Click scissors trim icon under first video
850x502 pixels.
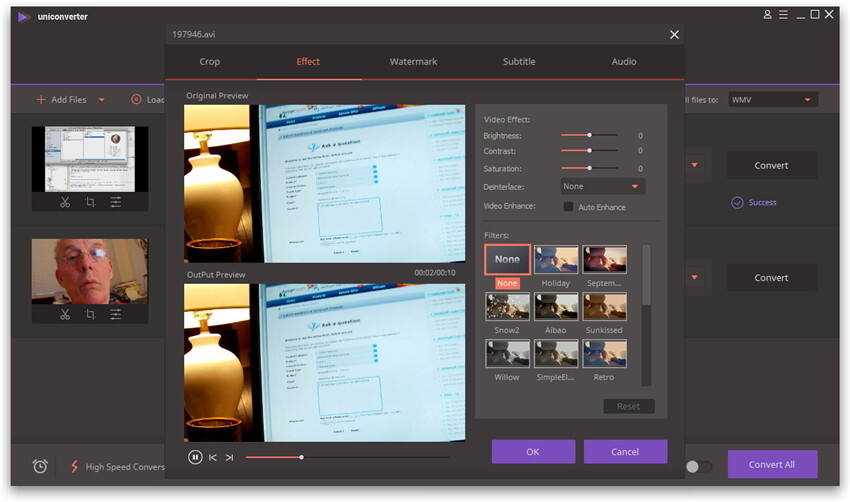click(x=65, y=202)
